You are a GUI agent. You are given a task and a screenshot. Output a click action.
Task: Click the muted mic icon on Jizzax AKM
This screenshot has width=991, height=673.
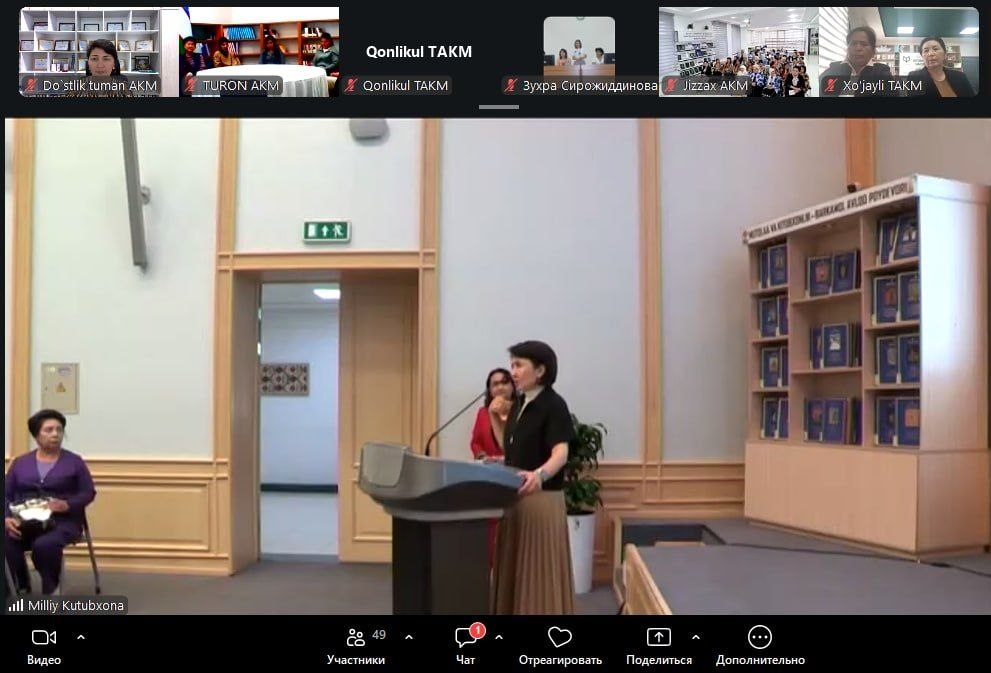click(x=672, y=86)
